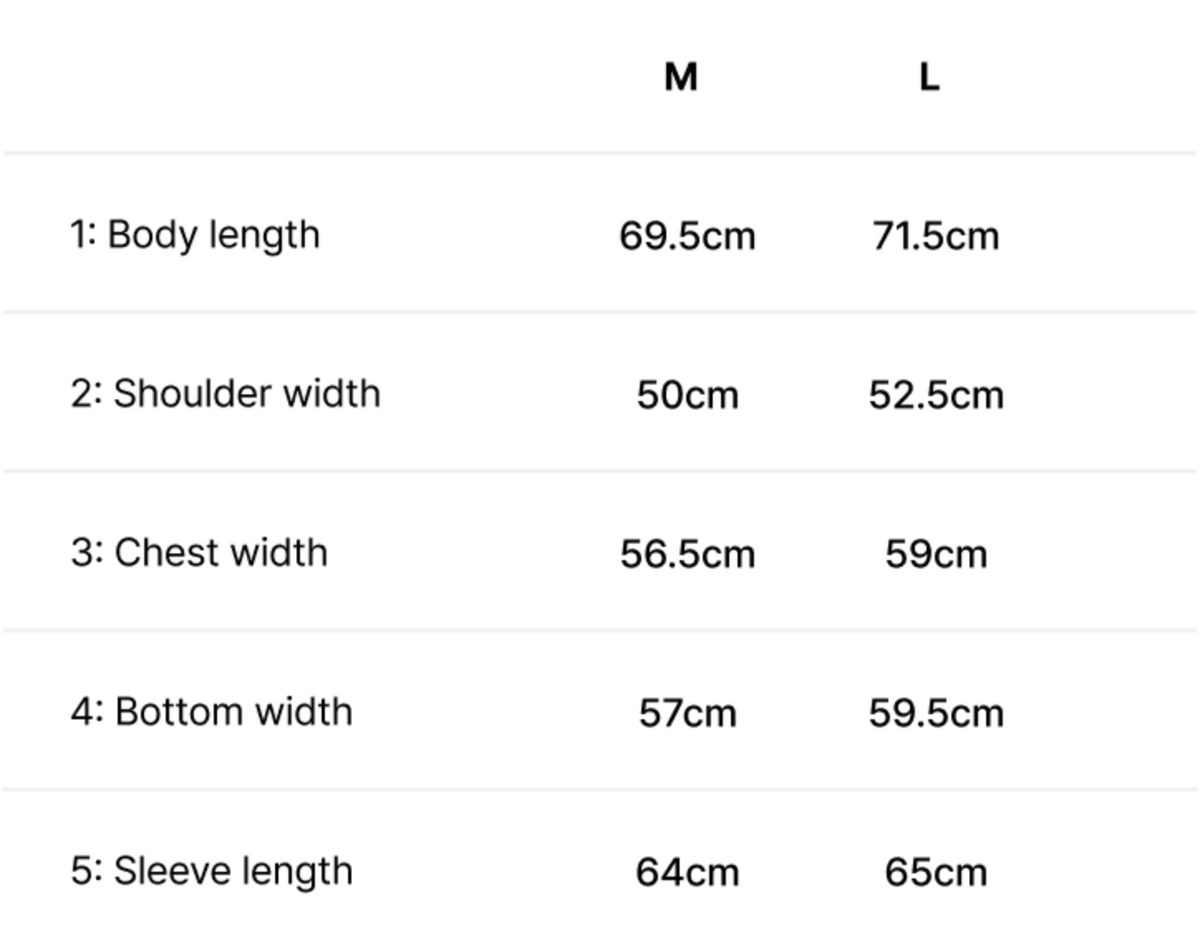Image resolution: width=1200 pixels, height=943 pixels.
Task: Click the Body length row label
Action: 195,236
